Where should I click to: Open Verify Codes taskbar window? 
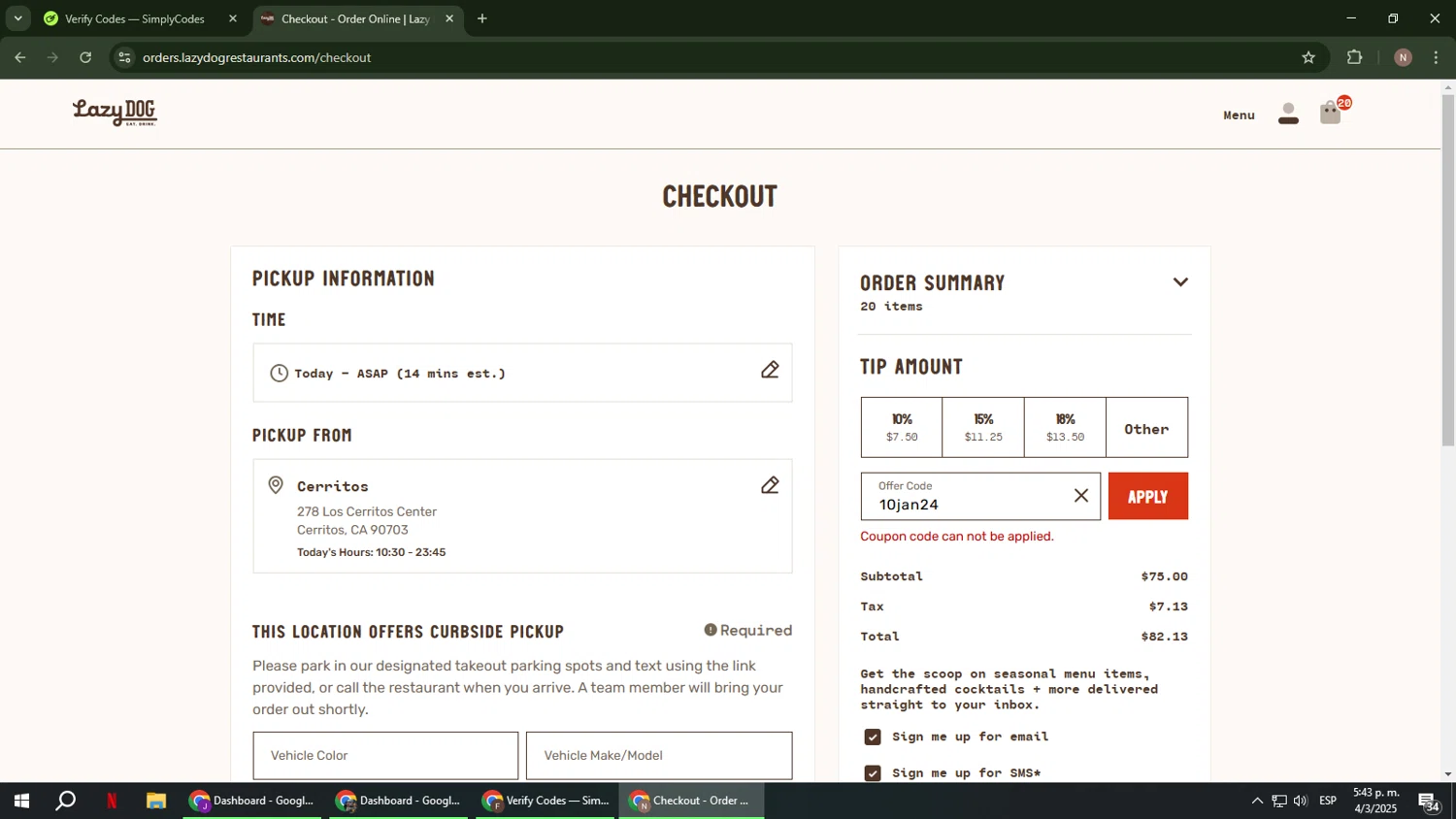(546, 801)
